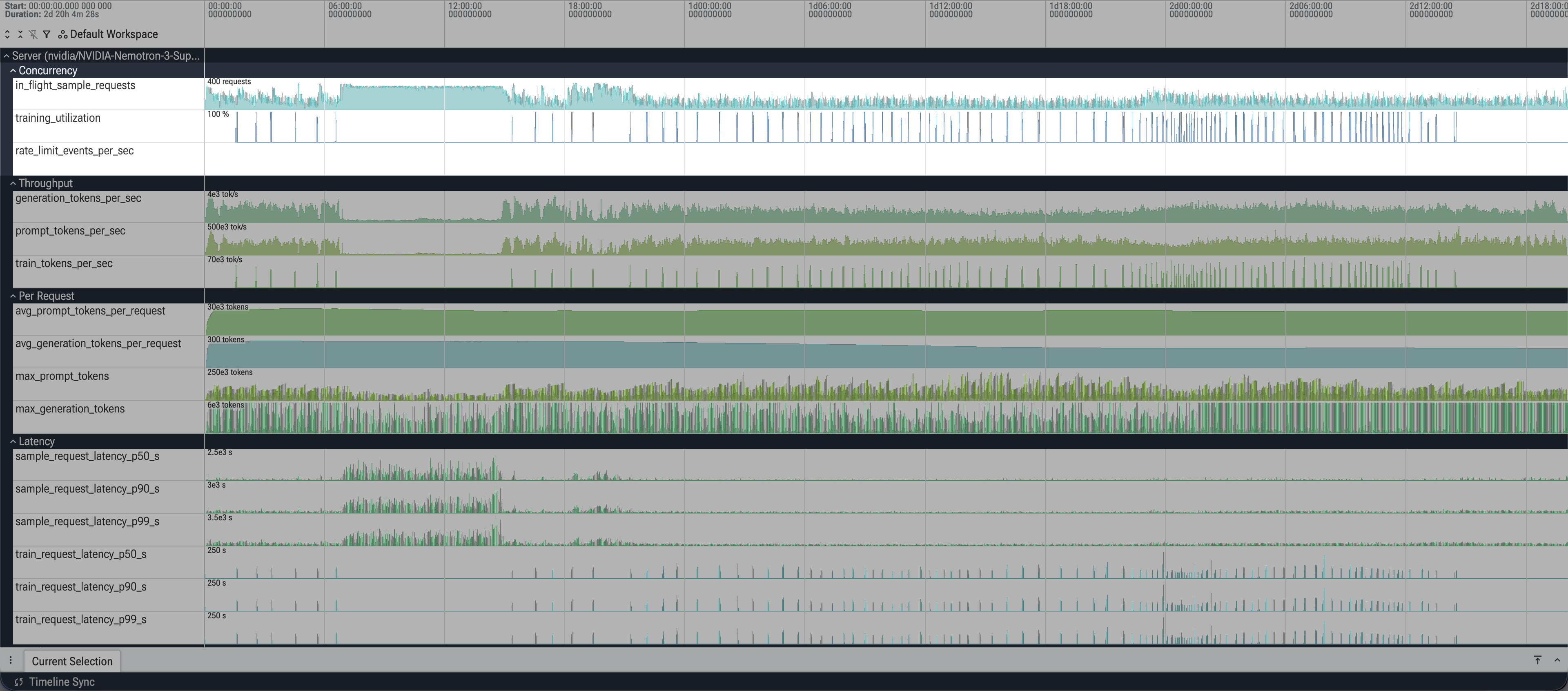Collapse the Concurrency group

[13, 71]
